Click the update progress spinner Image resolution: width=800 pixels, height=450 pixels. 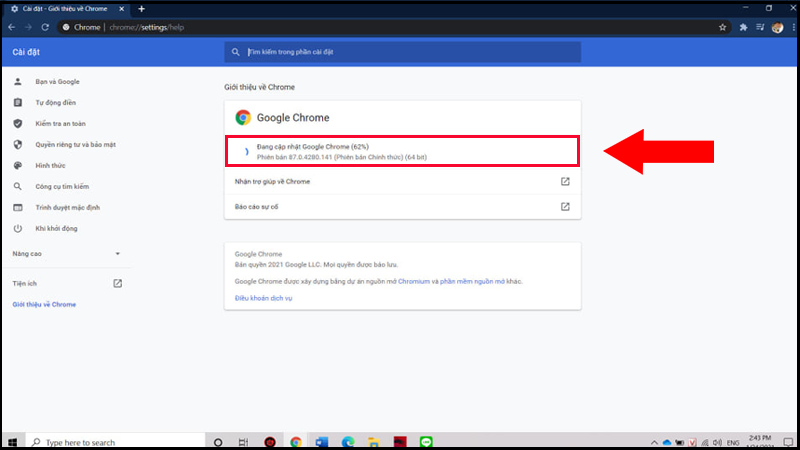tap(246, 152)
